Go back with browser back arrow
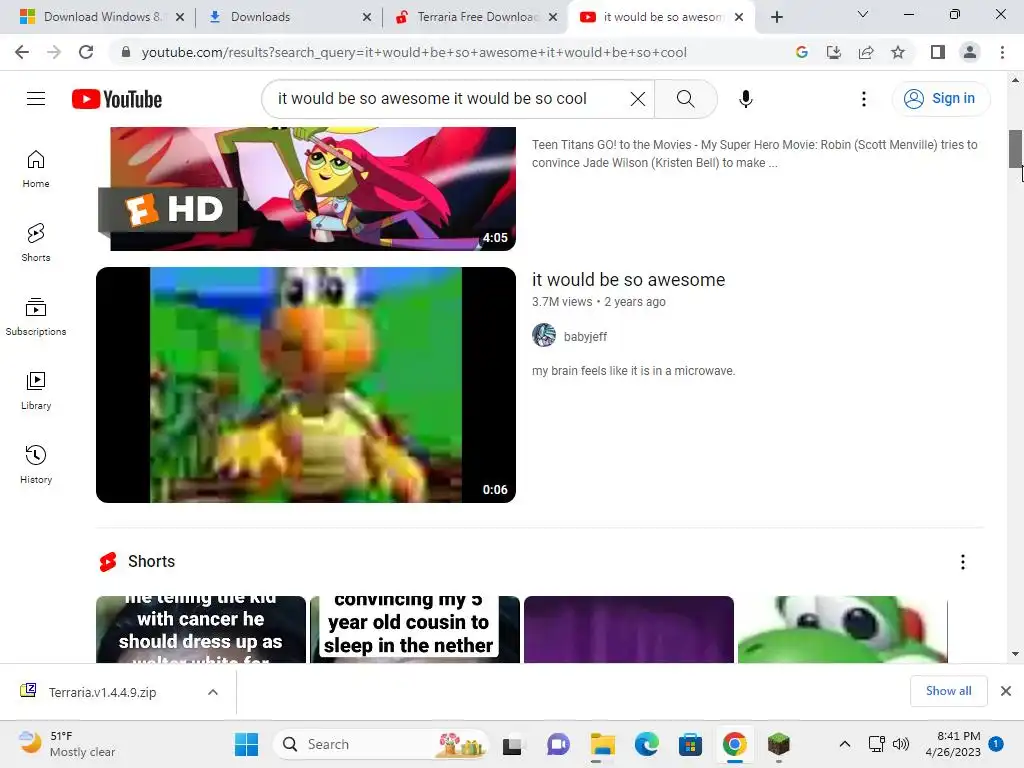 tap(22, 52)
